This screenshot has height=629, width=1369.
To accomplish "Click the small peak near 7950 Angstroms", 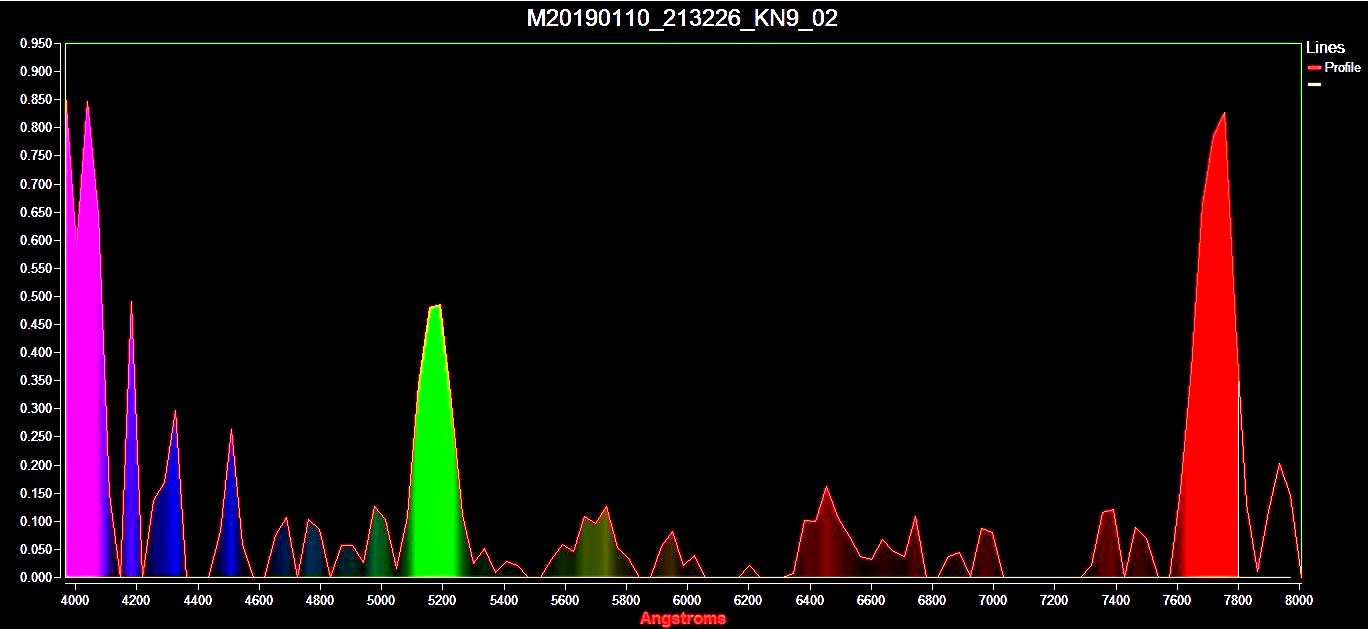I will 1279,530.
